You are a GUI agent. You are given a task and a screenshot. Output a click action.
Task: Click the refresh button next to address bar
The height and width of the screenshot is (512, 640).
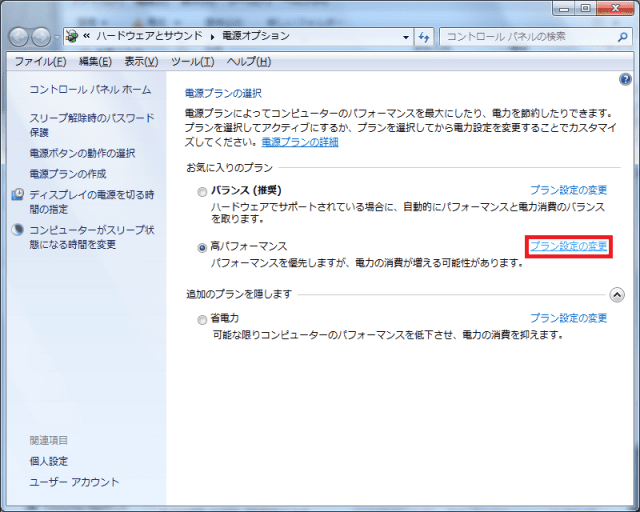point(424,37)
